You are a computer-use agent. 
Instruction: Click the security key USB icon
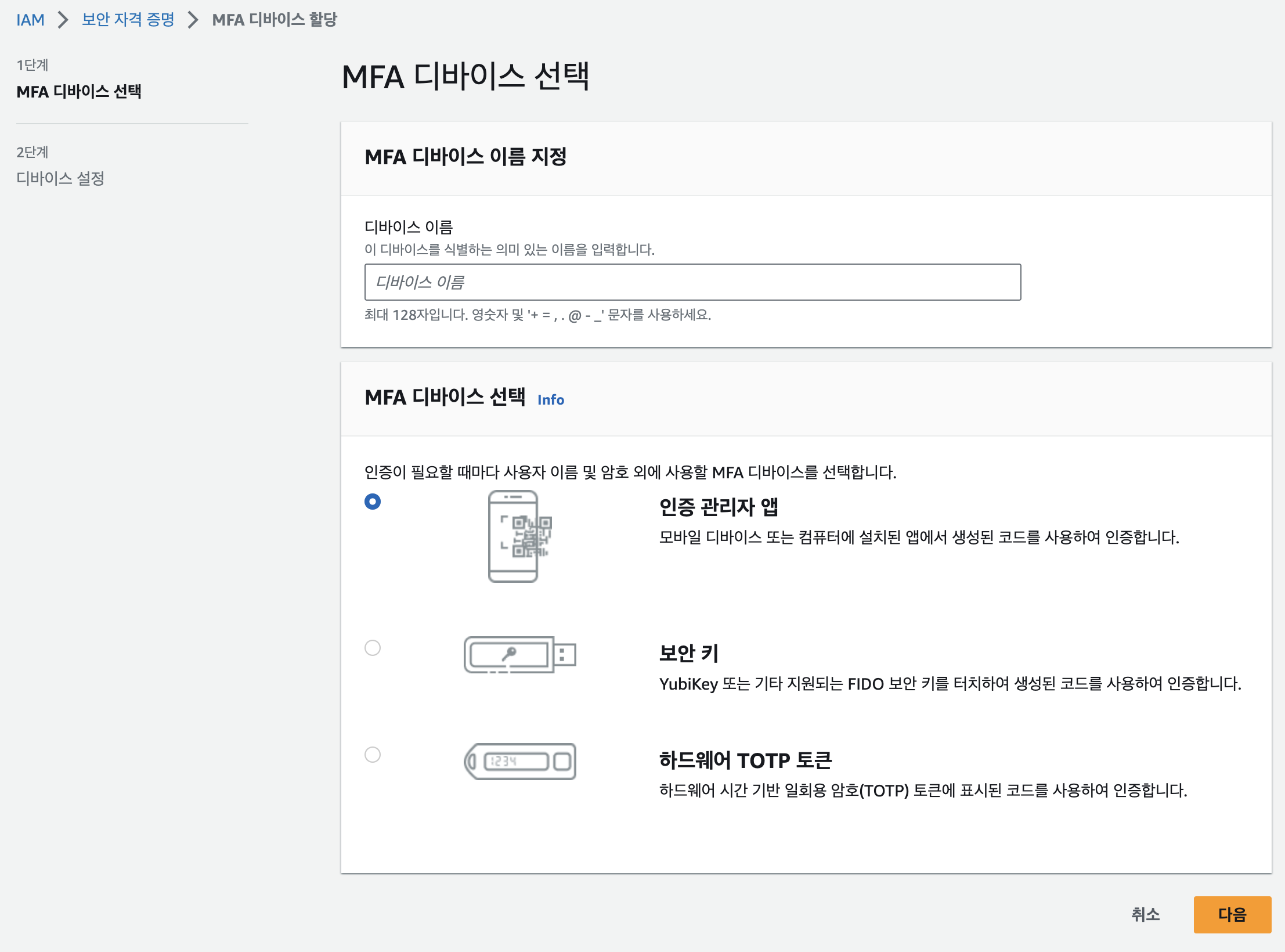[519, 654]
